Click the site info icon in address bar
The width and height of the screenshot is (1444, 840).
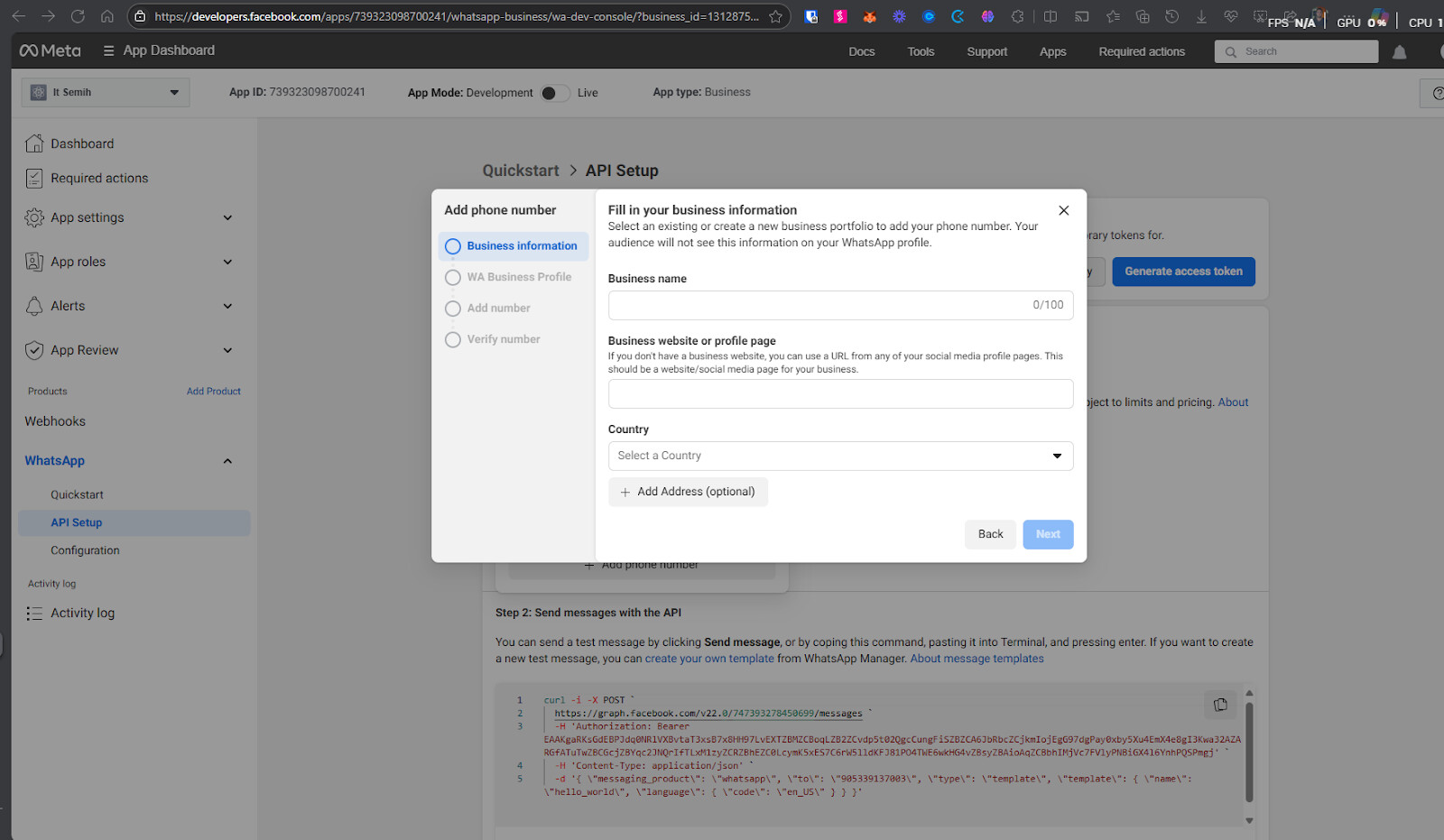coord(139,16)
